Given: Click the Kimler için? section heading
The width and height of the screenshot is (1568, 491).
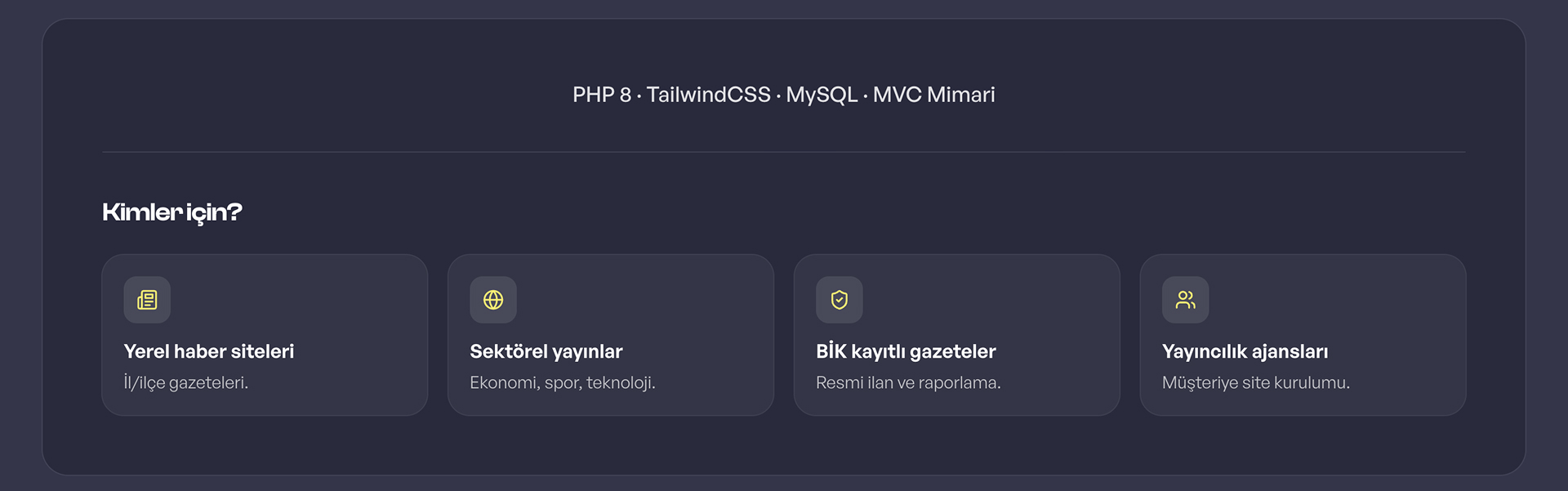Looking at the screenshot, I should 172,212.
